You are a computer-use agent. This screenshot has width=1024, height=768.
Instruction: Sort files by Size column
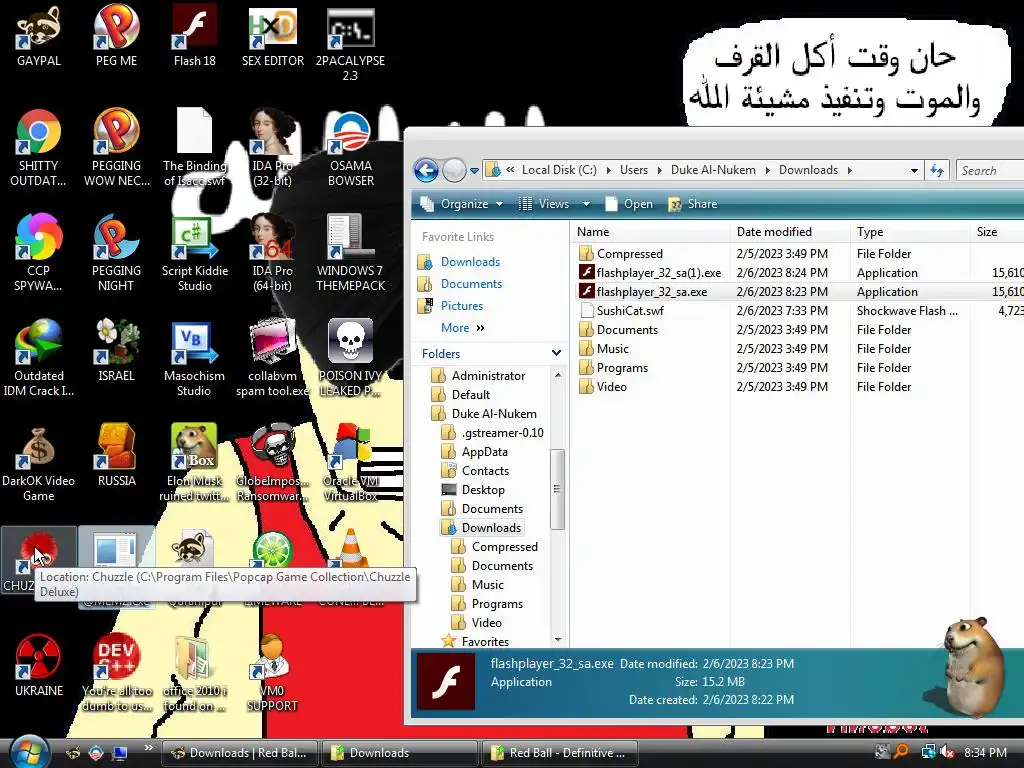997,232
